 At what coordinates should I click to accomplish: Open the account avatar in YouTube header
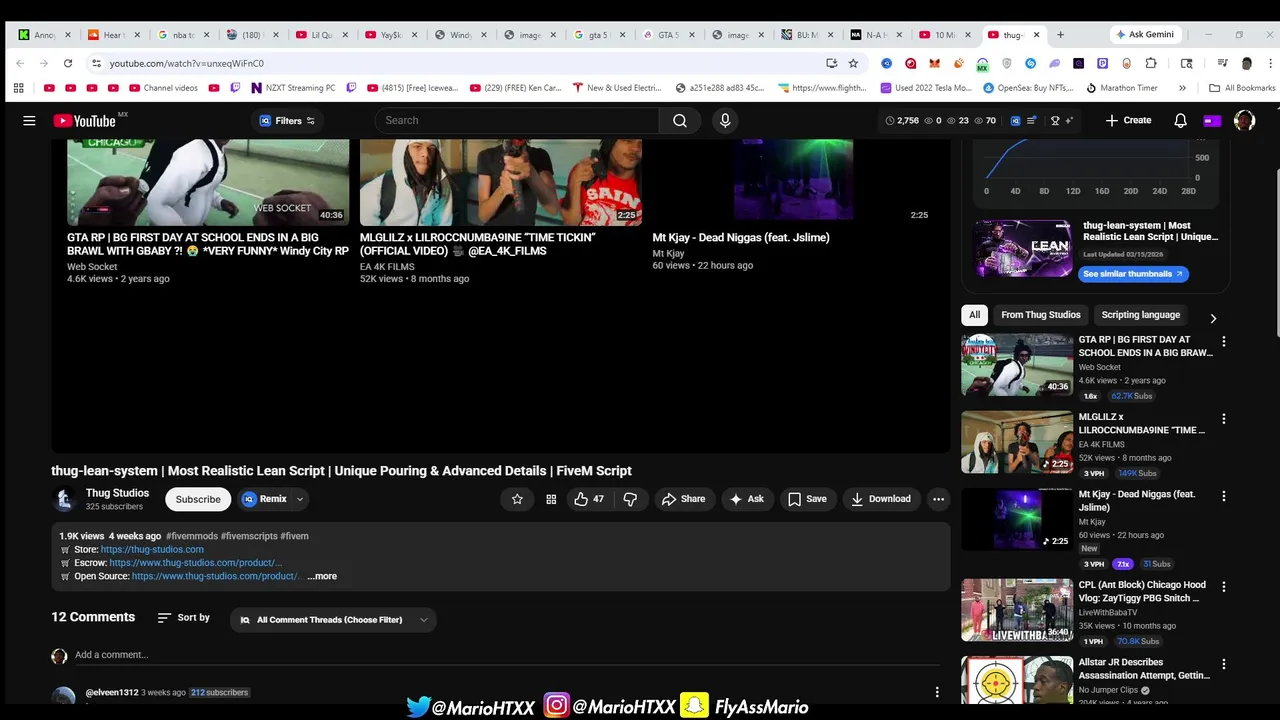[x=1244, y=120]
